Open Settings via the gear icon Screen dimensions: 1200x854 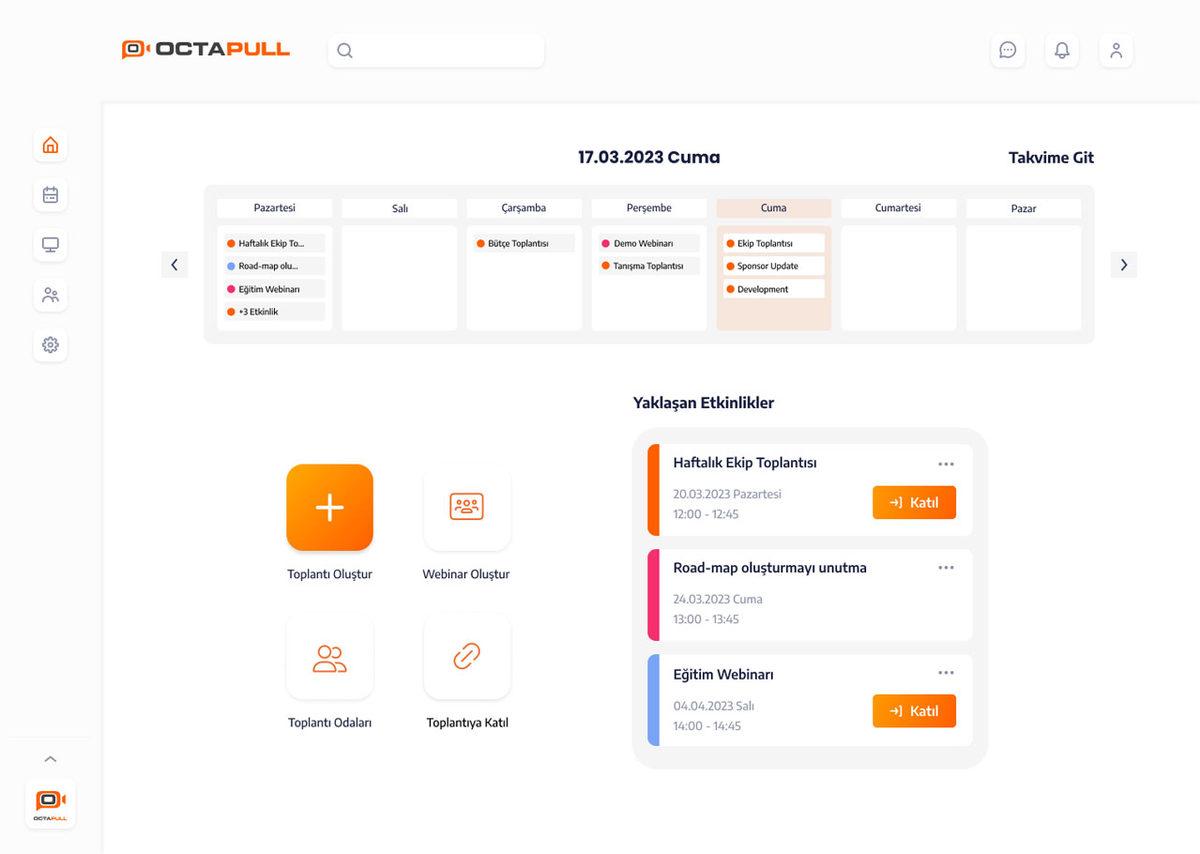(x=50, y=344)
